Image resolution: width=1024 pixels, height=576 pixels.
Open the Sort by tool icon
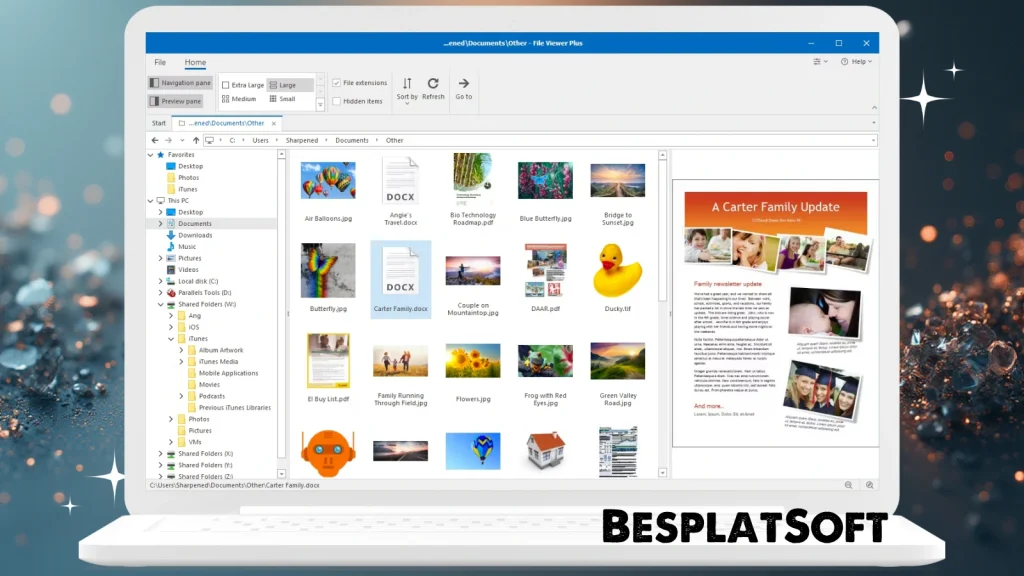(406, 82)
